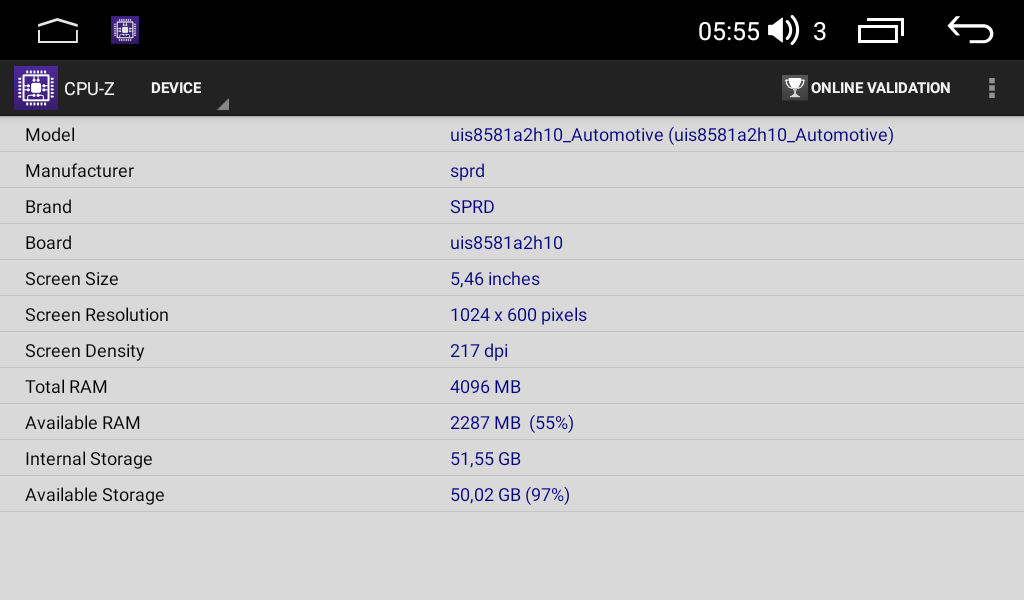Select the Available Storage row label
Viewport: 1024px width, 600px height.
[x=95, y=495]
